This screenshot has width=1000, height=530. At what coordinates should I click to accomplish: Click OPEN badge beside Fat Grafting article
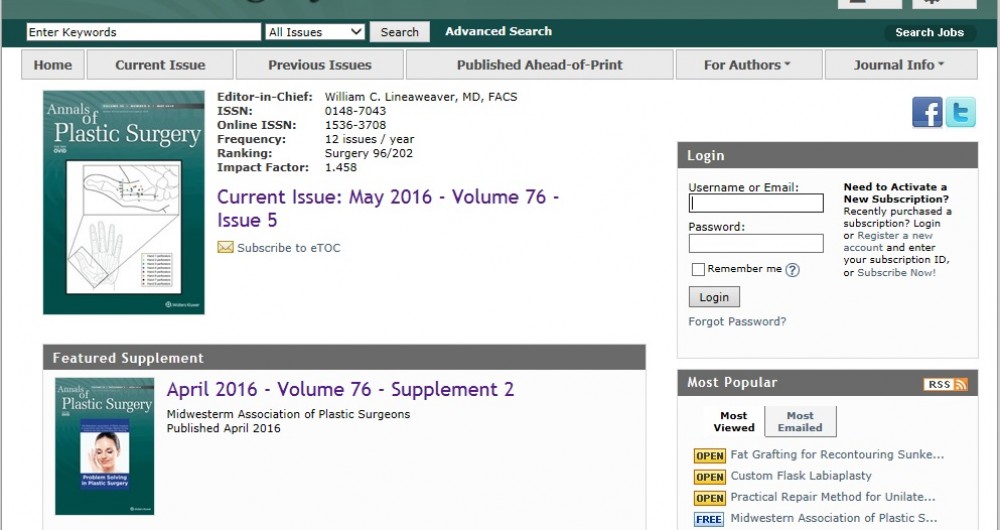709,456
